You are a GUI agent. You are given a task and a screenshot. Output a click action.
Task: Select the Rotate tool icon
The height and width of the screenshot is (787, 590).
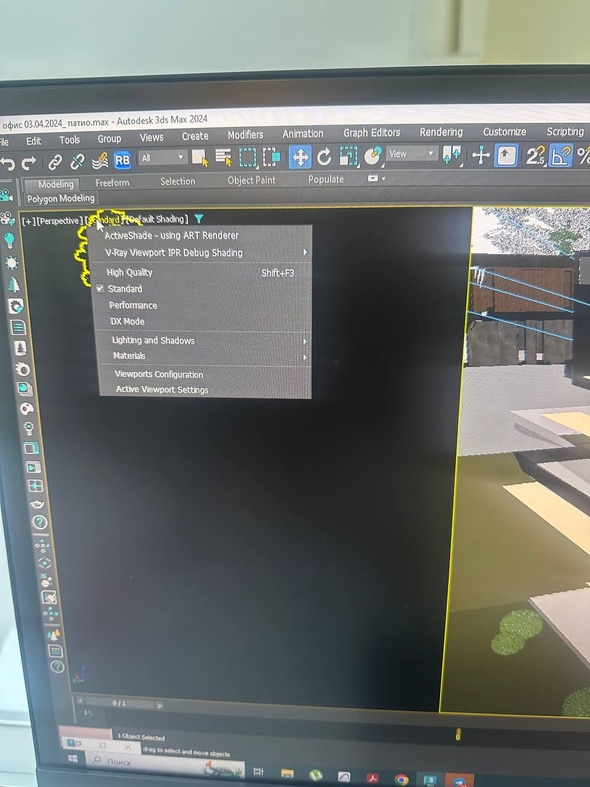[x=324, y=157]
